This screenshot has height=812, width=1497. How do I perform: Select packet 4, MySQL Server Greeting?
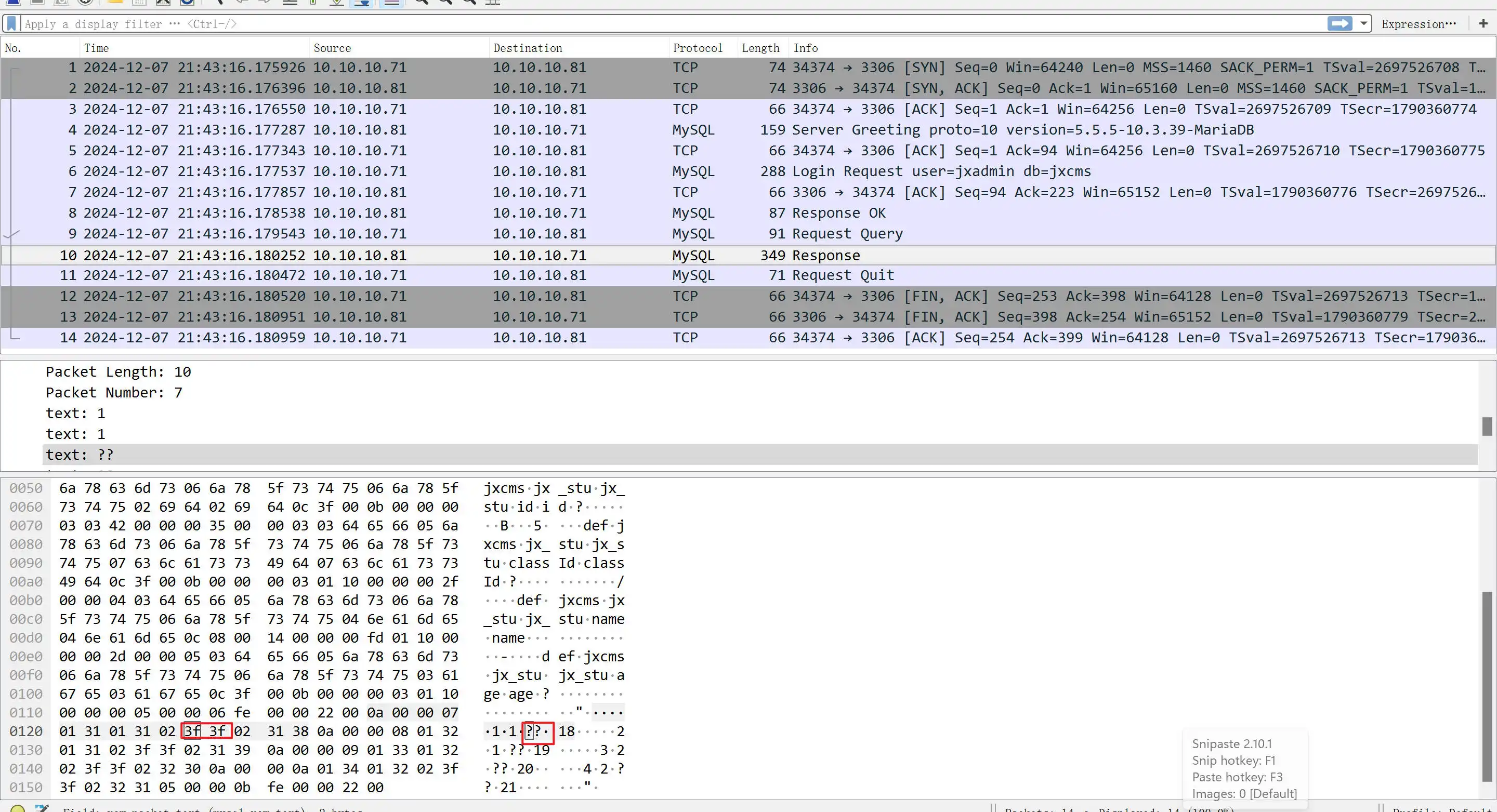click(x=748, y=129)
